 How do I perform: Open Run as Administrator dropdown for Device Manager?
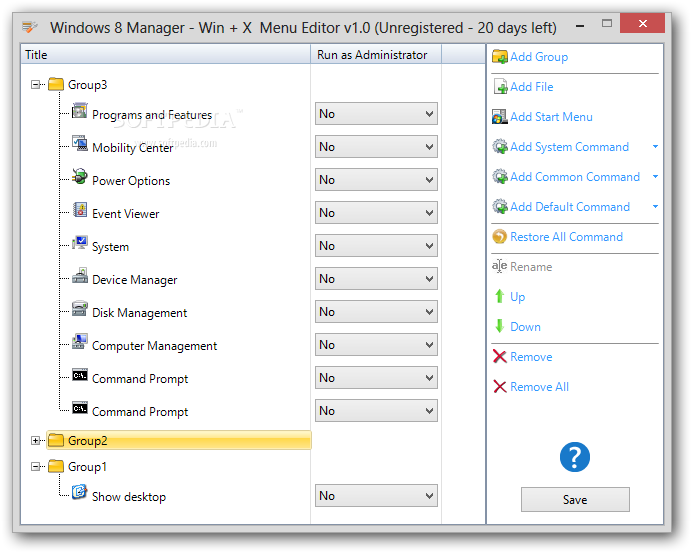tap(376, 278)
